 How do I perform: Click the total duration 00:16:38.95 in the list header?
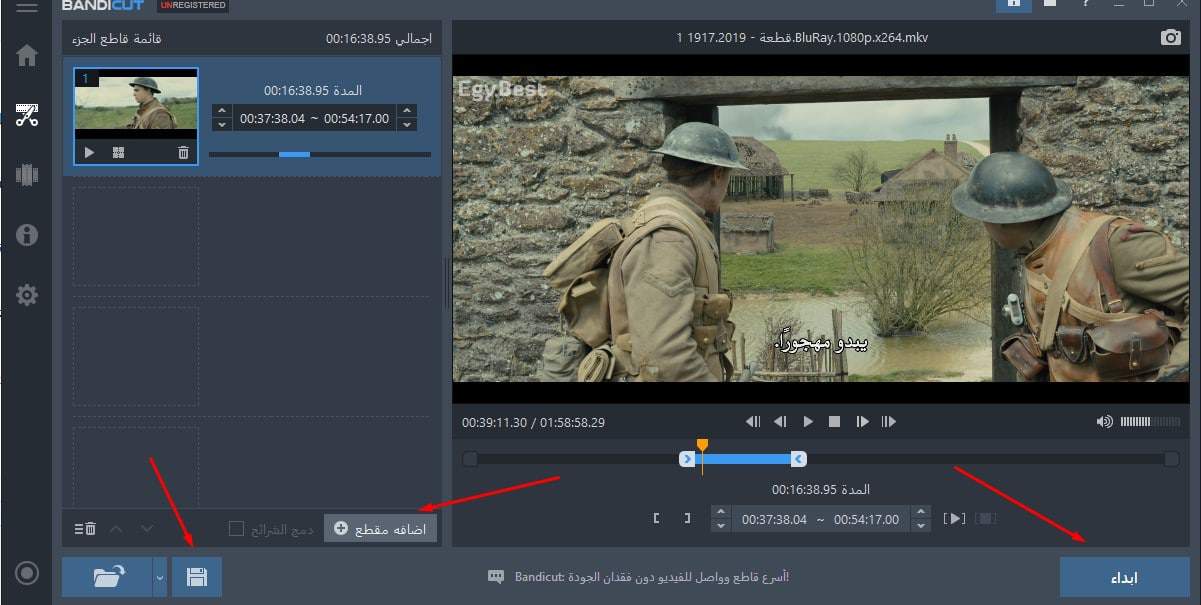pyautogui.click(x=356, y=38)
